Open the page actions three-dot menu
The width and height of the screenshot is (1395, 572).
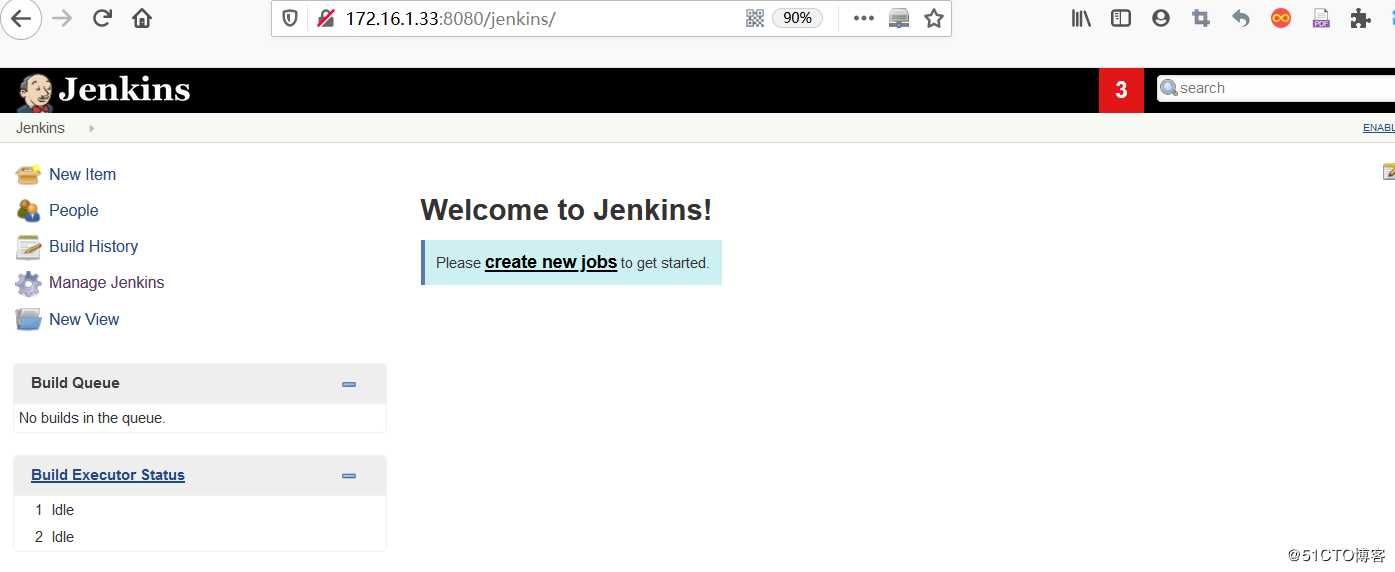[864, 18]
